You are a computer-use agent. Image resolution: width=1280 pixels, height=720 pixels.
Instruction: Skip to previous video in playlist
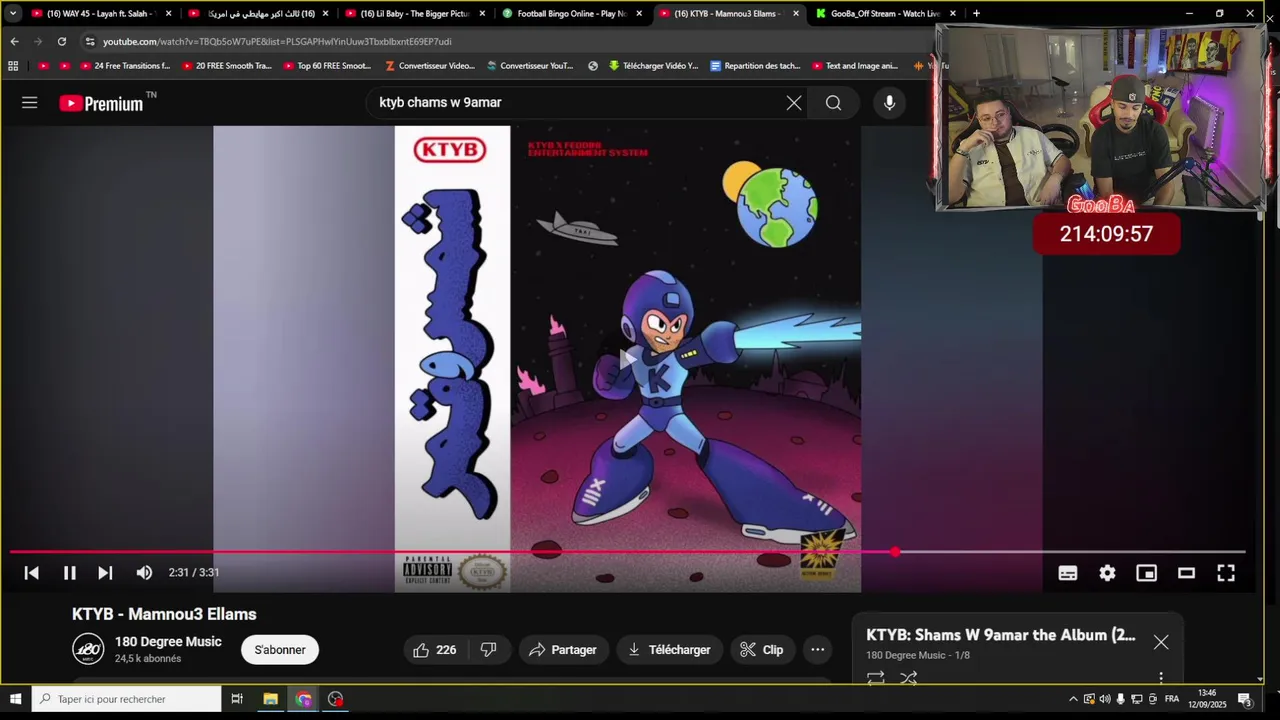tap(31, 572)
